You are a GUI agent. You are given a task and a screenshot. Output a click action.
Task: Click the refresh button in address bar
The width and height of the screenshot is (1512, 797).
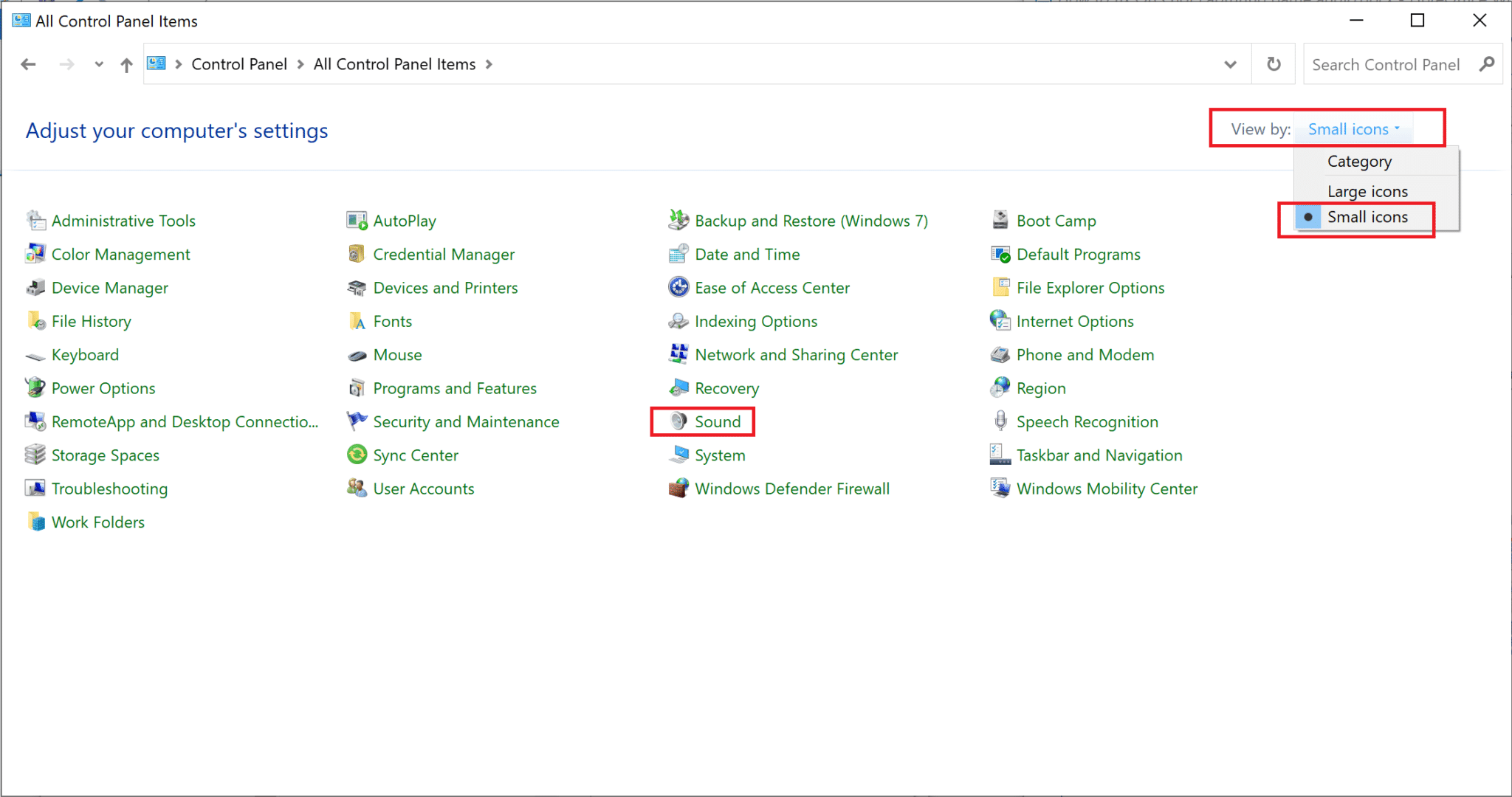[1274, 64]
